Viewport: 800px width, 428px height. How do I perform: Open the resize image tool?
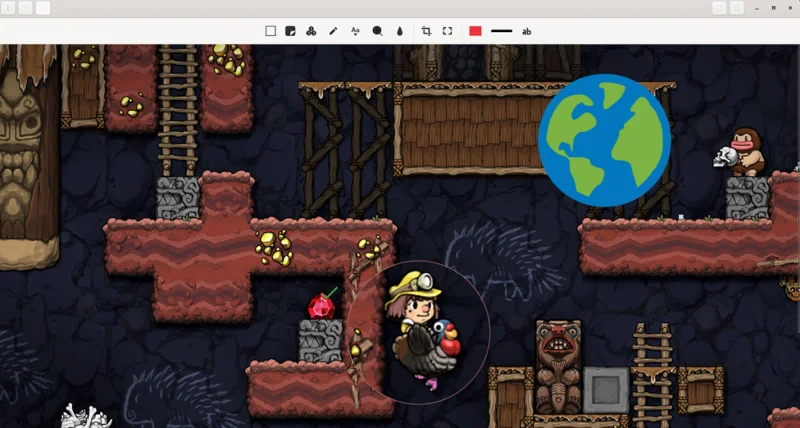(447, 31)
